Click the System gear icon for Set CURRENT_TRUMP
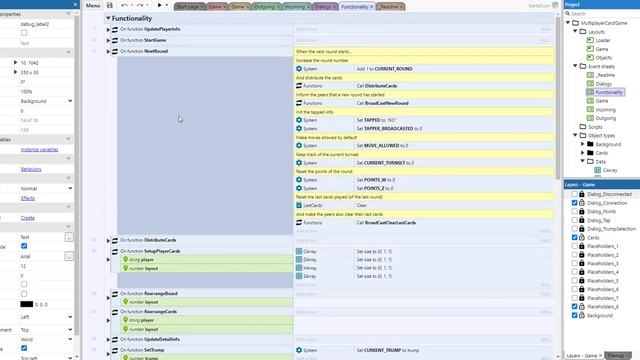 coord(299,350)
